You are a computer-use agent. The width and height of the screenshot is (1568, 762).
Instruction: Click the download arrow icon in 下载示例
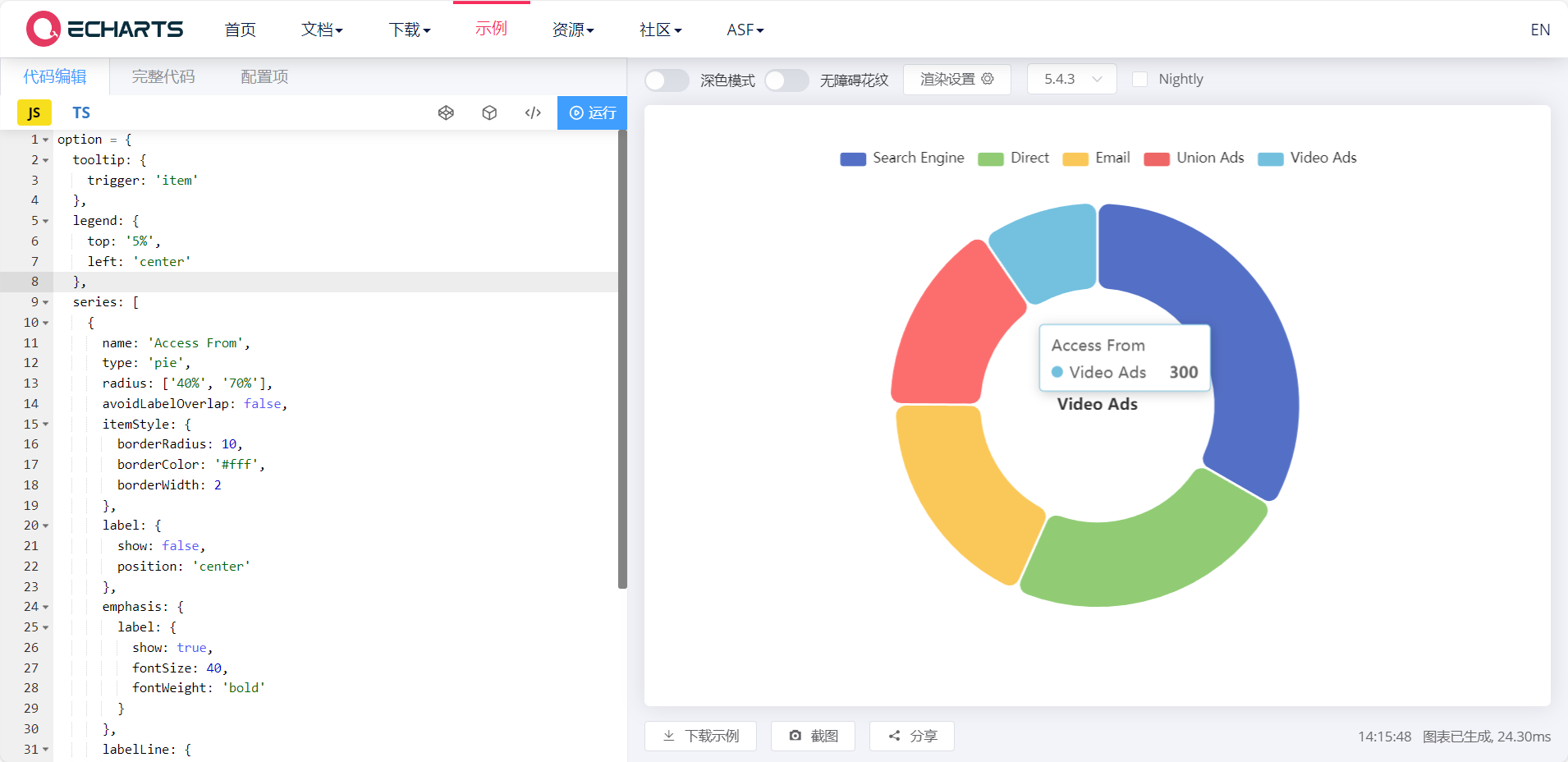pyautogui.click(x=669, y=736)
